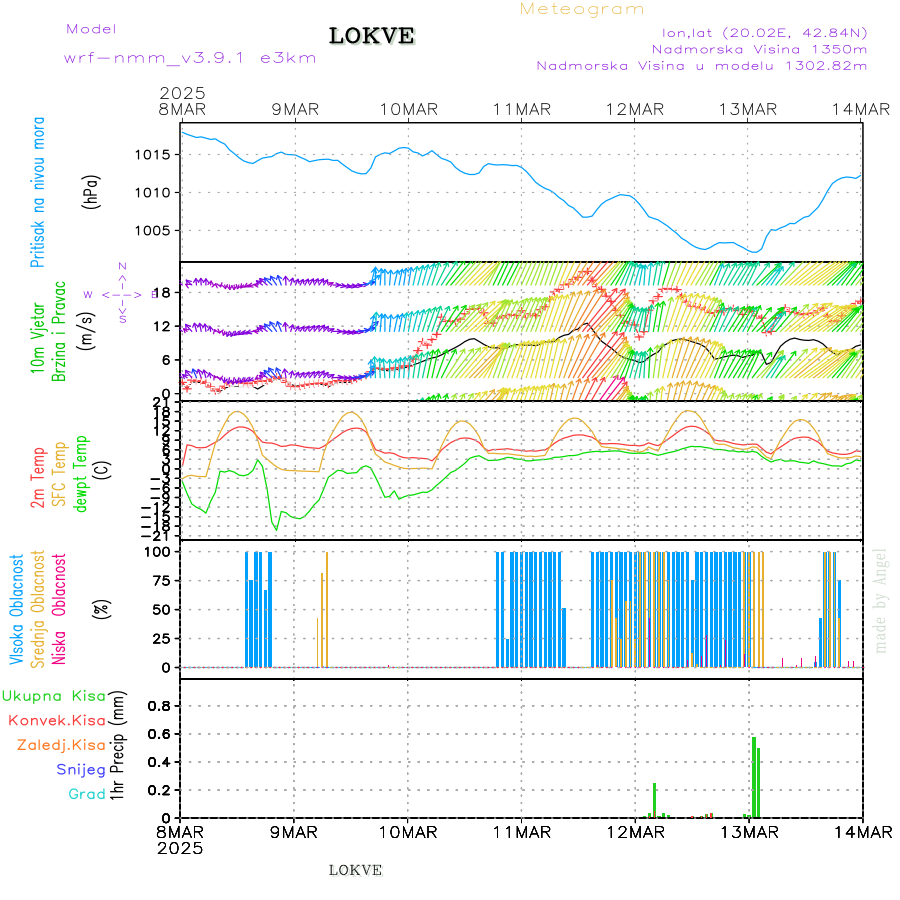900x900 pixels.
Task: Click the bold LOKVE title at top
Action: [372, 36]
